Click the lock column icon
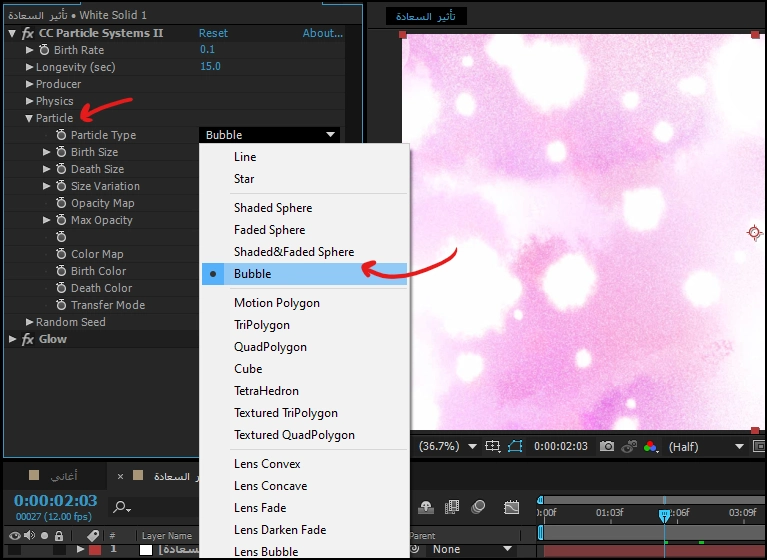The height and width of the screenshot is (560, 767). pyautogui.click(x=59, y=536)
